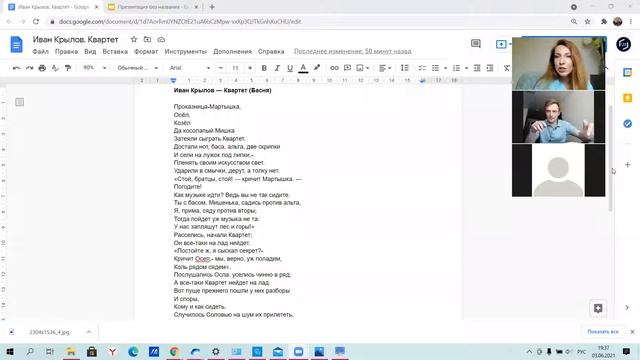Expand bulleted list style options arrow

pyautogui.click(x=445, y=68)
